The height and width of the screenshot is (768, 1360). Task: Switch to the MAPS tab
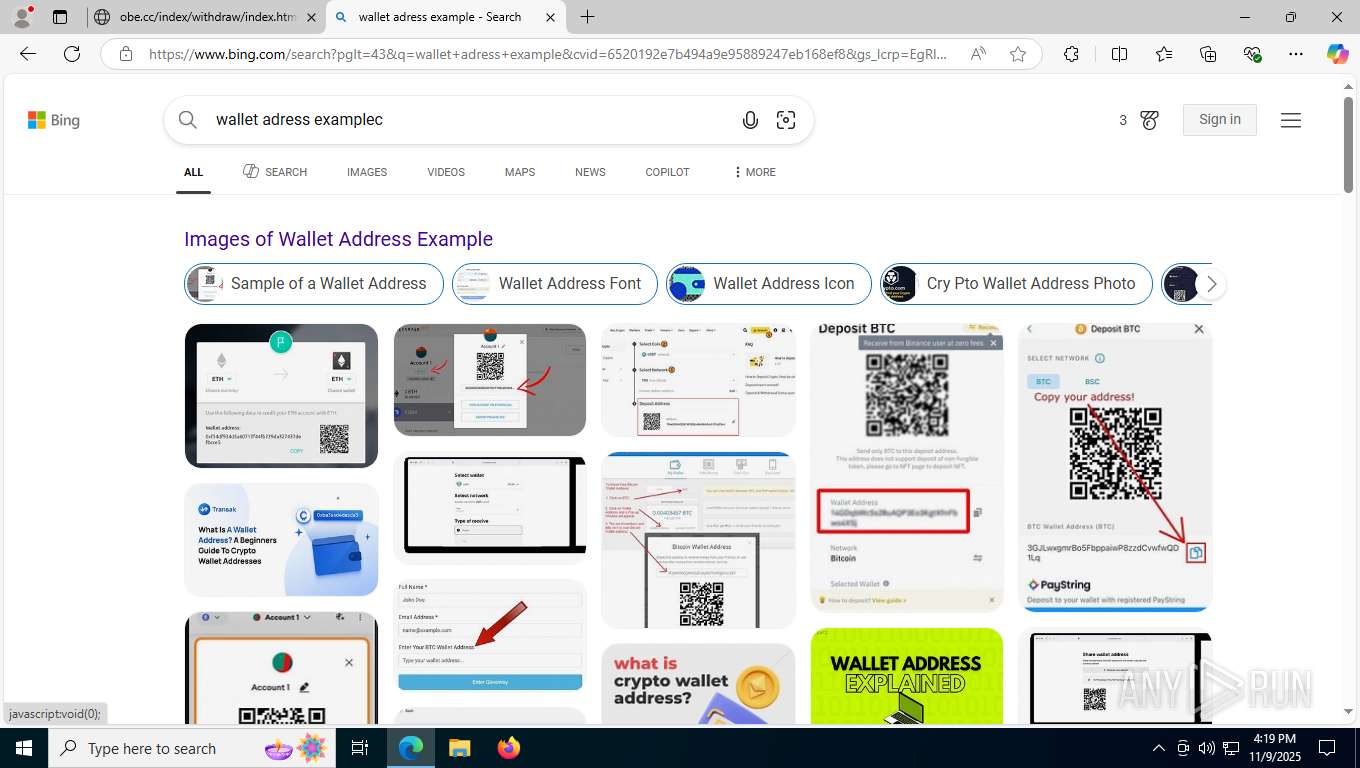tap(520, 172)
